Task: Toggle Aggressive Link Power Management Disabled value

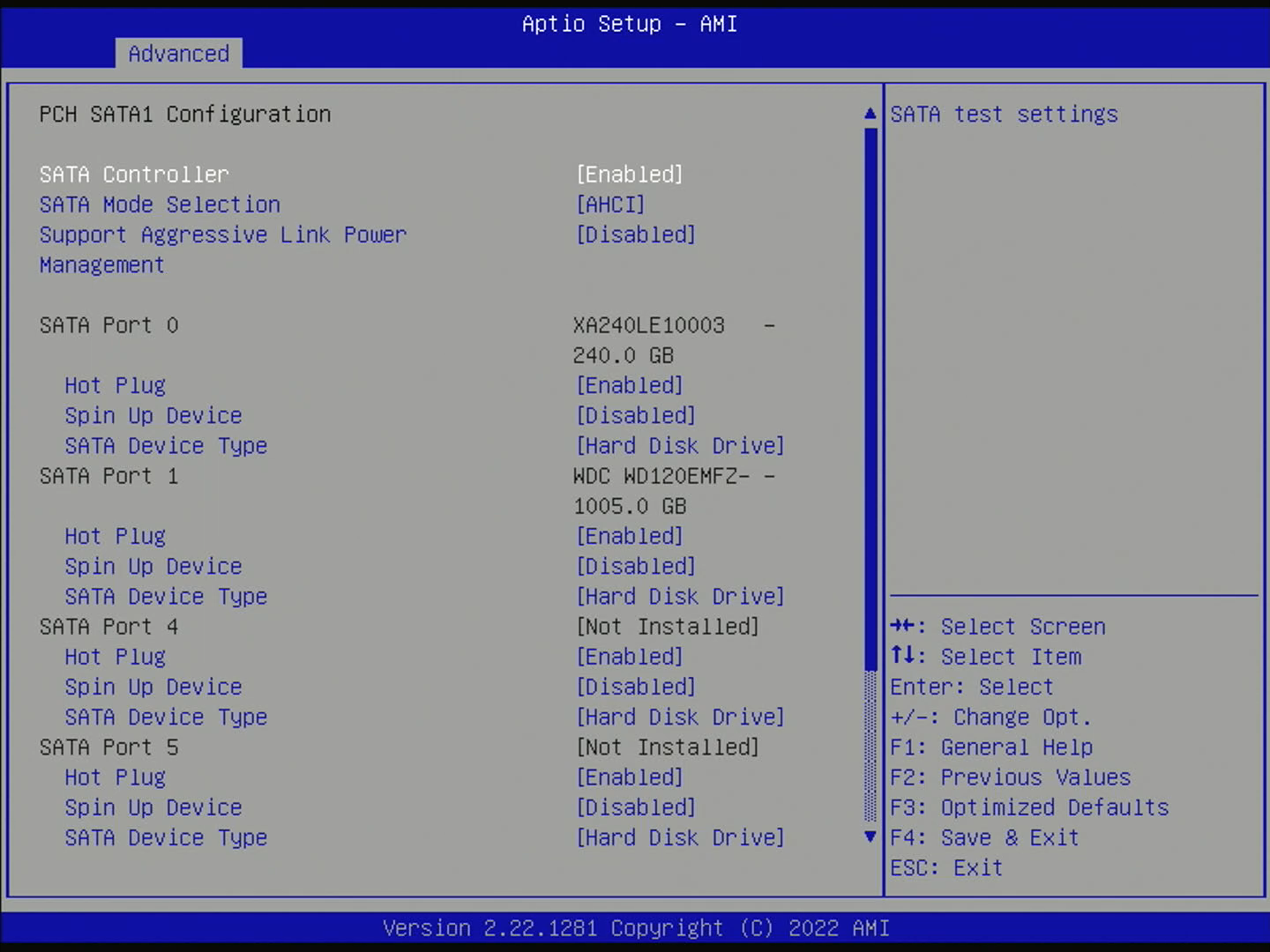Action: click(x=635, y=234)
